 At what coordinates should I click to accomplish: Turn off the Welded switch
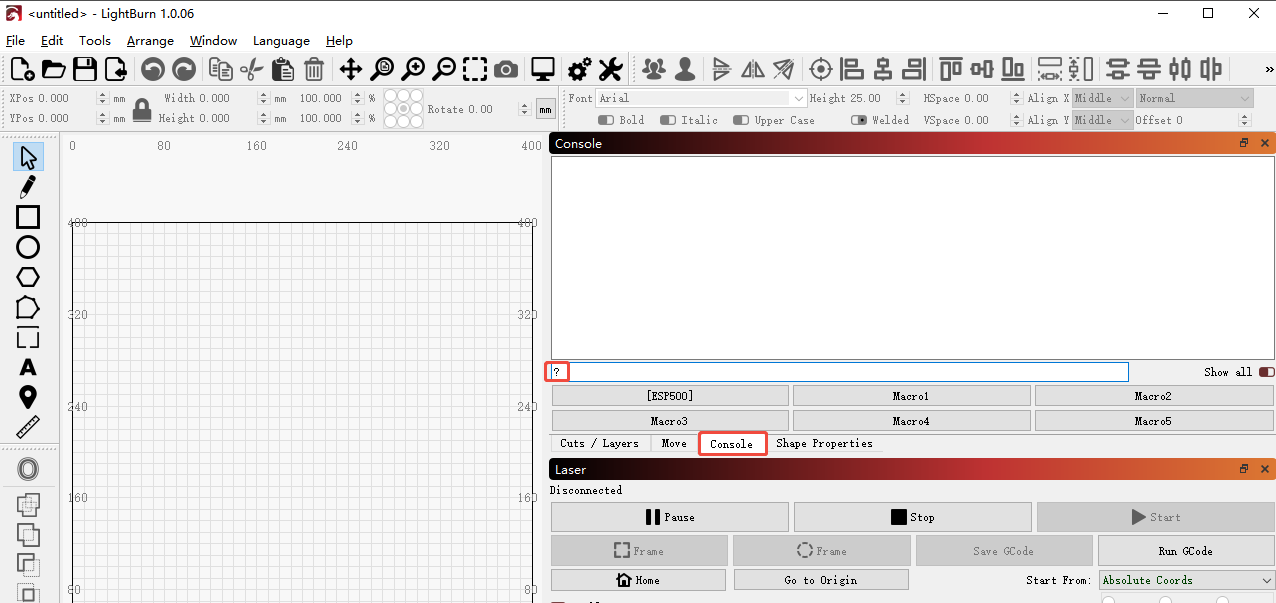[859, 120]
